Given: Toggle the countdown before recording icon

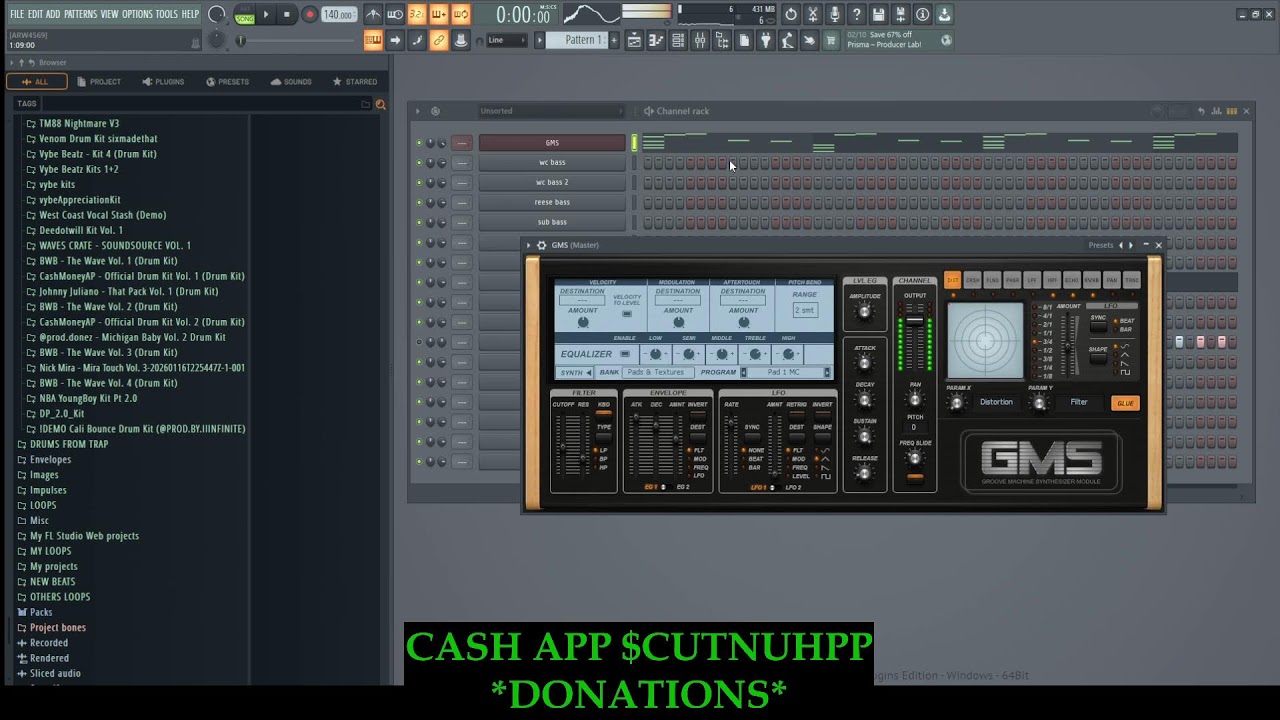Looking at the screenshot, I should click(x=417, y=14).
